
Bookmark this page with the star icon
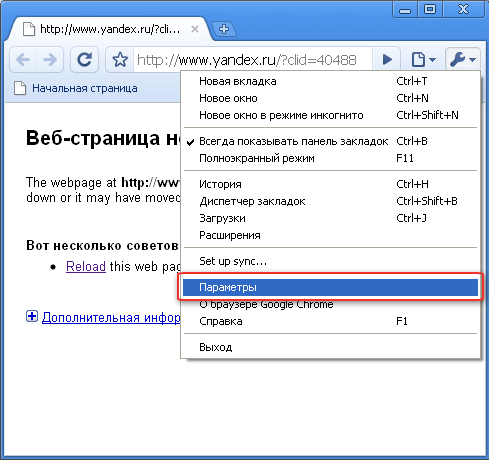(120, 60)
